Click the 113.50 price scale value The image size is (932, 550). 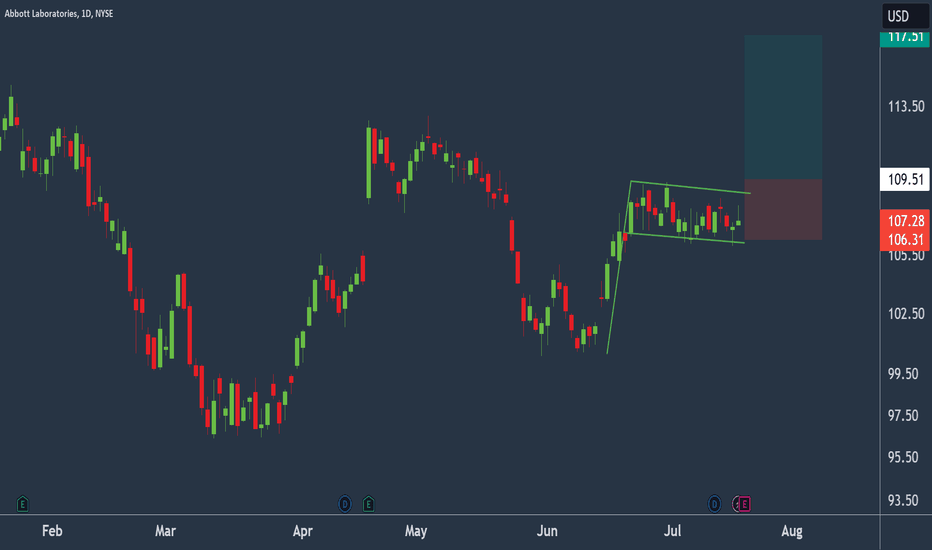906,106
